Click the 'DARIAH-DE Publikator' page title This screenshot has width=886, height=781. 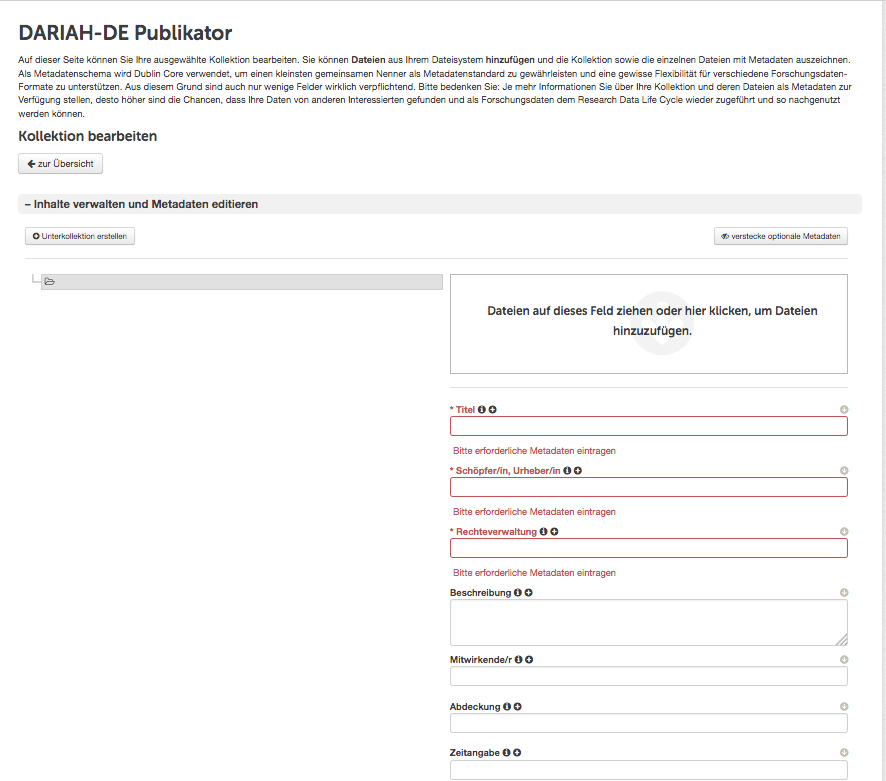(125, 33)
